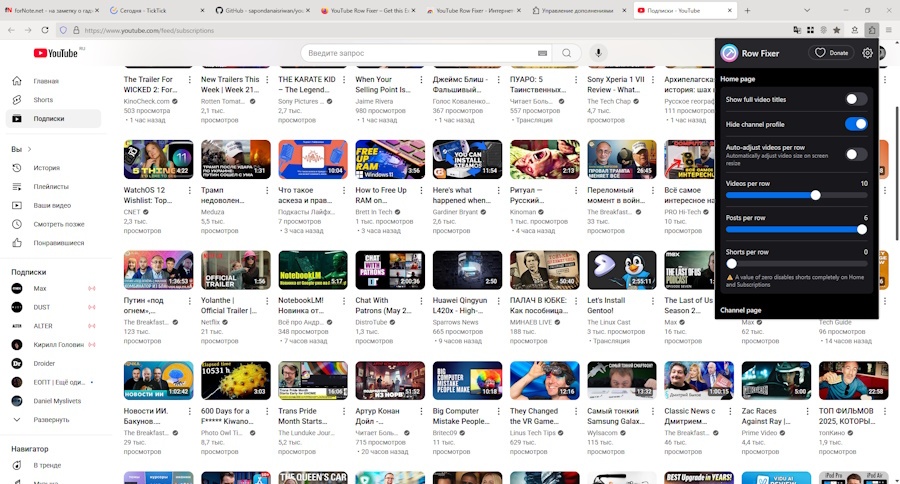Open Плейлисты in the sidebar
Image resolution: width=900 pixels, height=484 pixels.
click(51, 187)
